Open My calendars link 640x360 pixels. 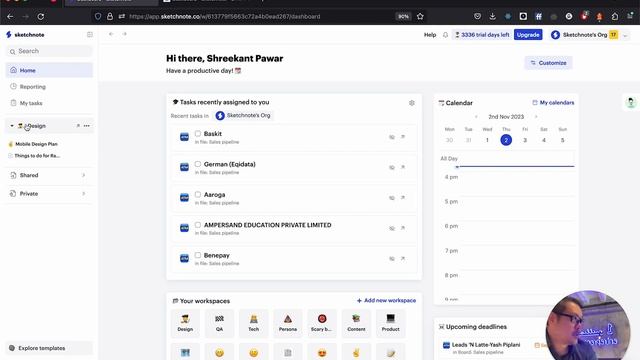click(x=553, y=102)
